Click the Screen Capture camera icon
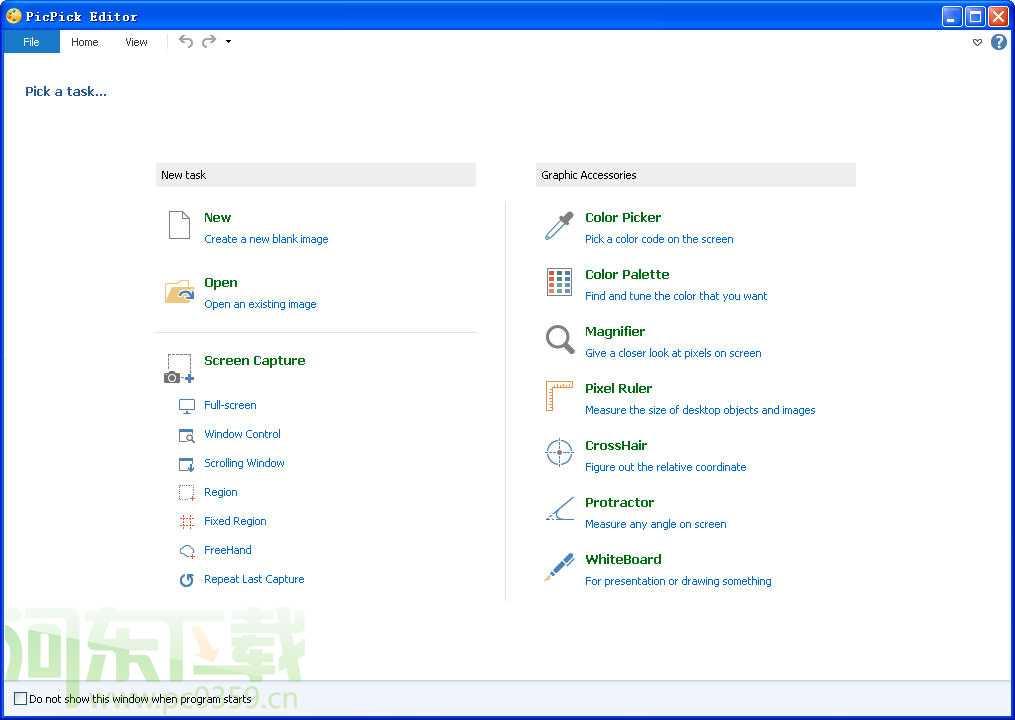 coord(179,368)
